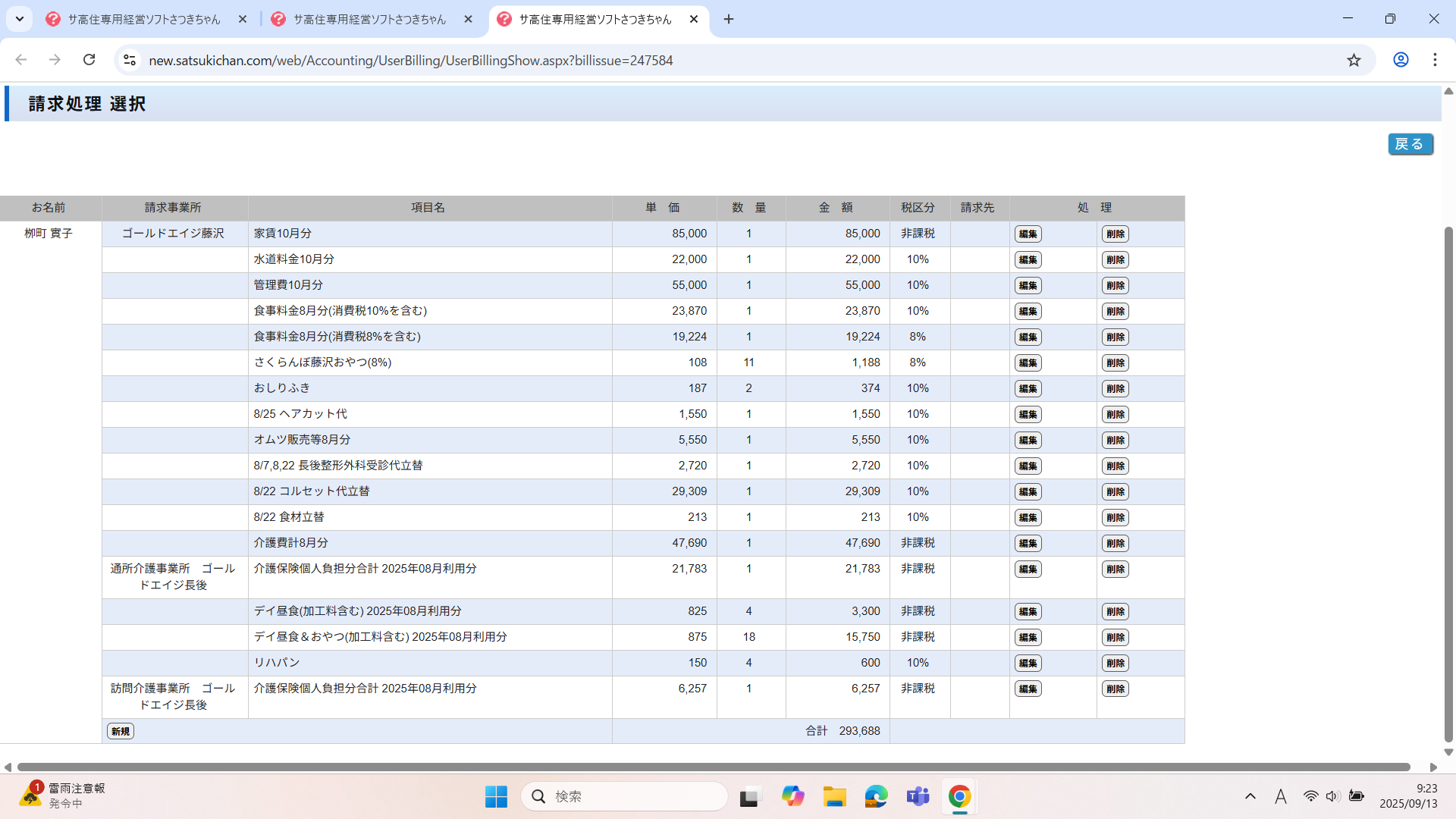
Task: Open the Chrome profile icon
Action: (1401, 60)
